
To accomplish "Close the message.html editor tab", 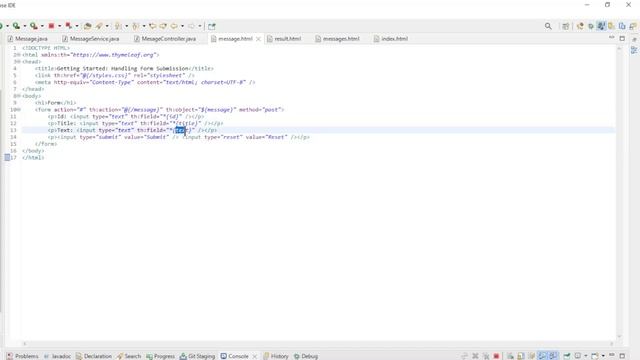I will 258,39.
